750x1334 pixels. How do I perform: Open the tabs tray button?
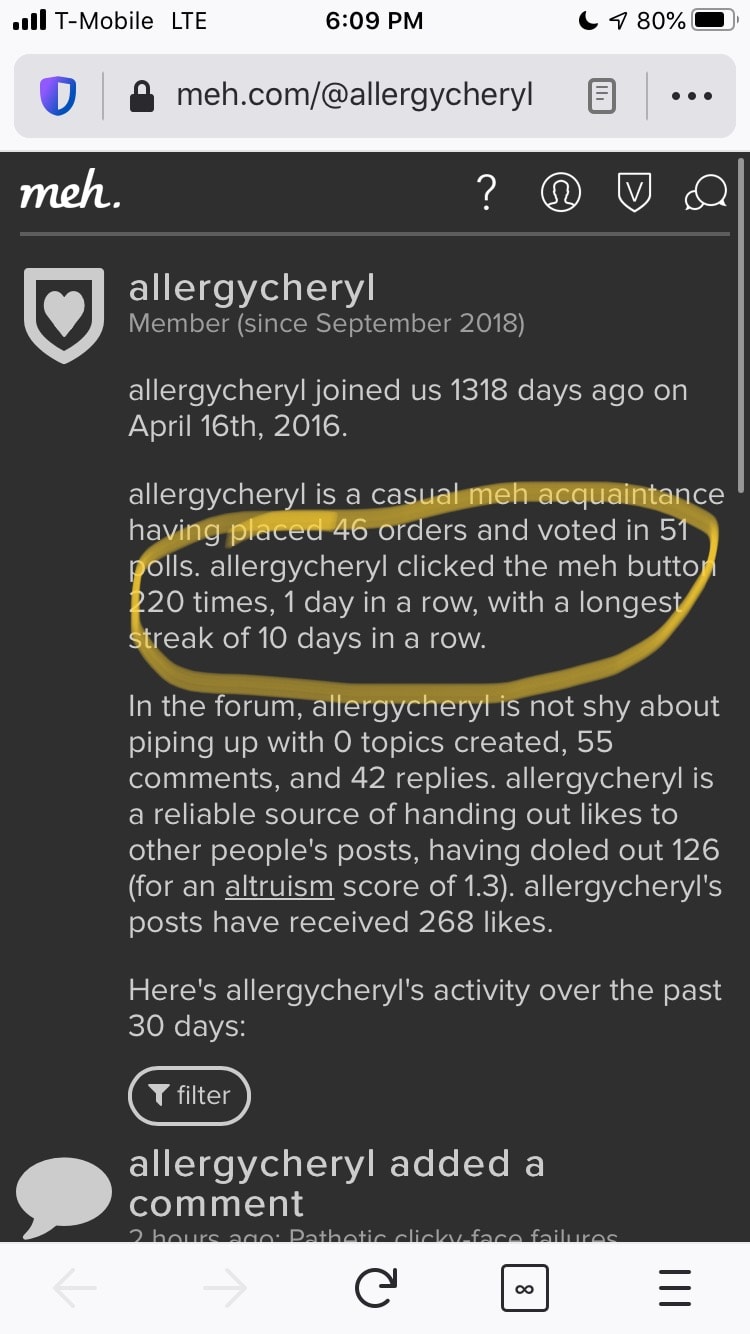click(x=524, y=1288)
